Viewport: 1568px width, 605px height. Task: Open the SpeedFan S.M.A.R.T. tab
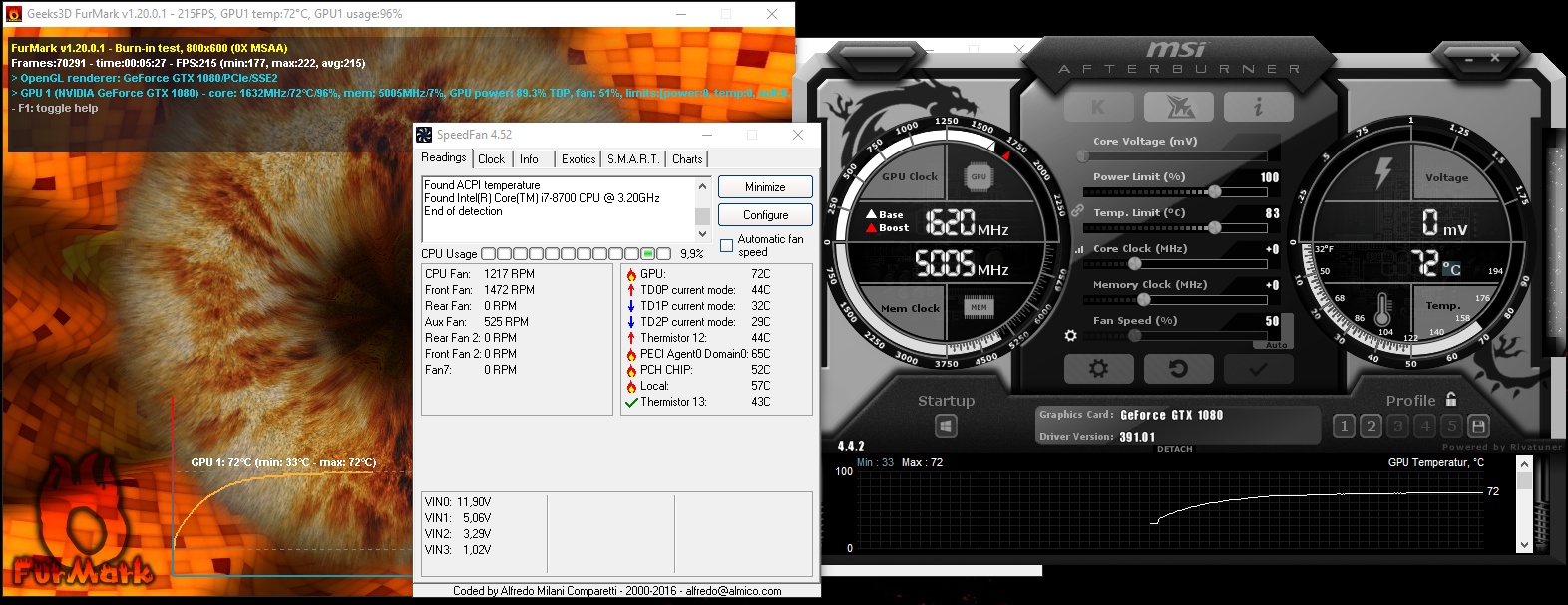click(633, 158)
